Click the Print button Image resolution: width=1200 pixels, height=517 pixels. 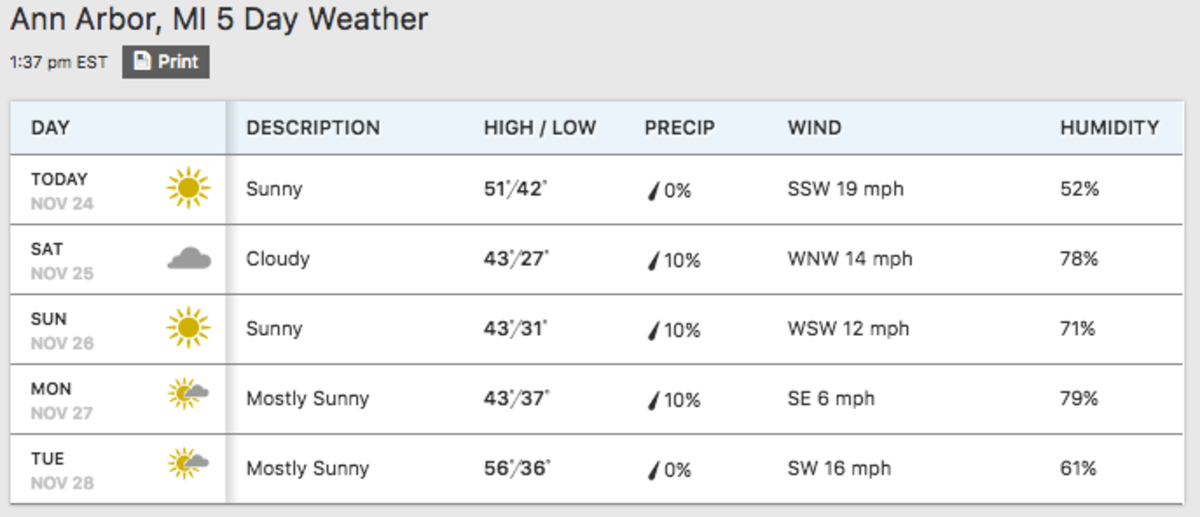click(x=166, y=62)
